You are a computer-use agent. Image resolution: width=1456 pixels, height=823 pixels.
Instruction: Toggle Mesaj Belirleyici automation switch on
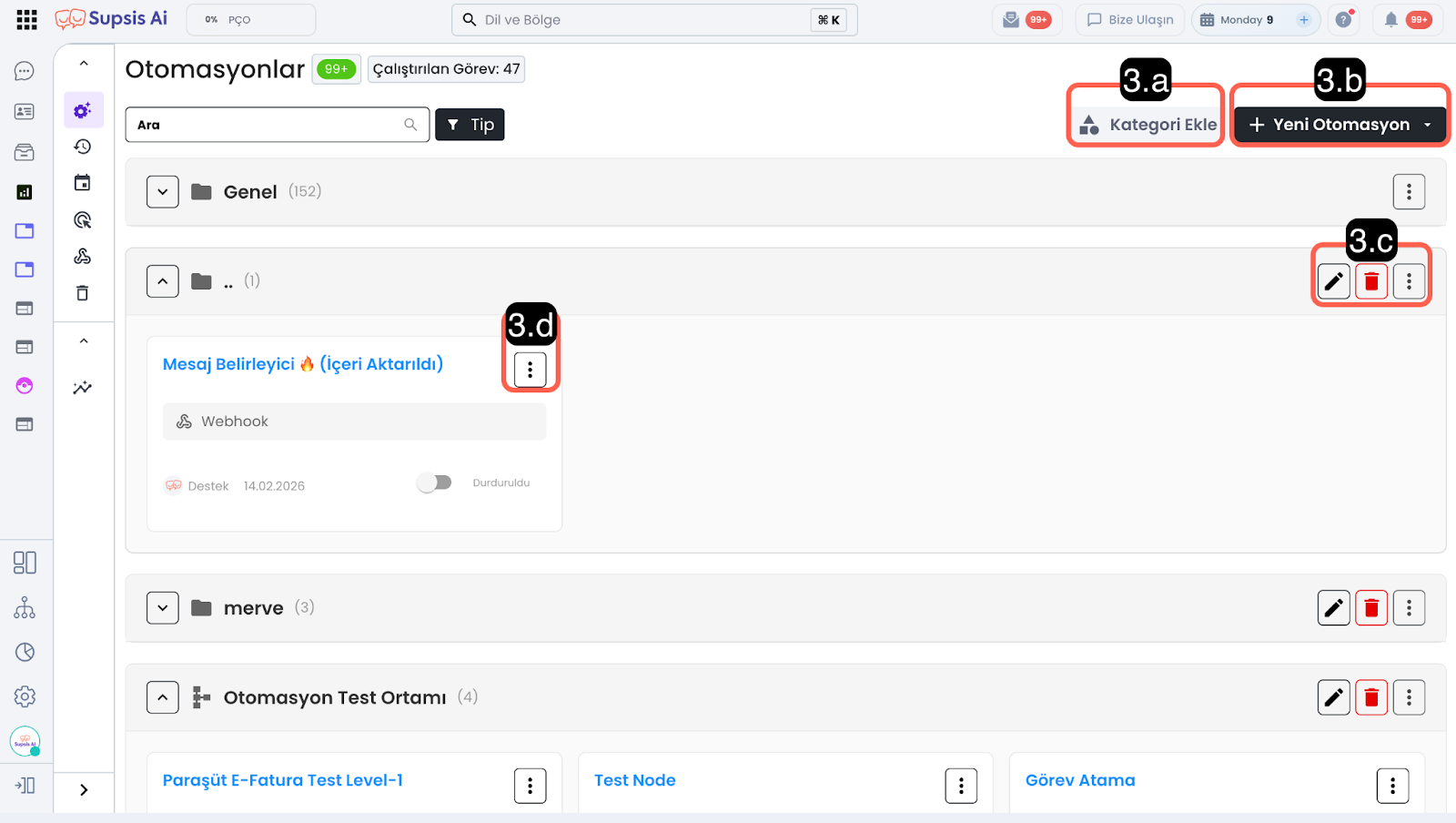click(434, 483)
